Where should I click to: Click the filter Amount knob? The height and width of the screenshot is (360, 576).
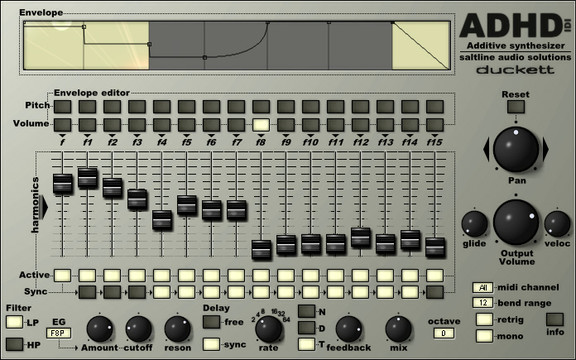[x=100, y=329]
